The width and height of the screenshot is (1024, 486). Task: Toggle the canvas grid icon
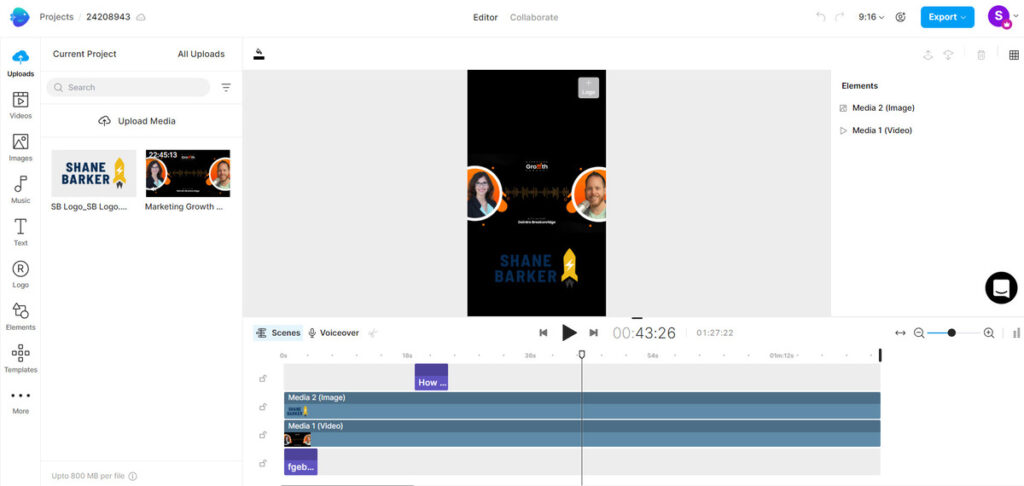click(1014, 56)
